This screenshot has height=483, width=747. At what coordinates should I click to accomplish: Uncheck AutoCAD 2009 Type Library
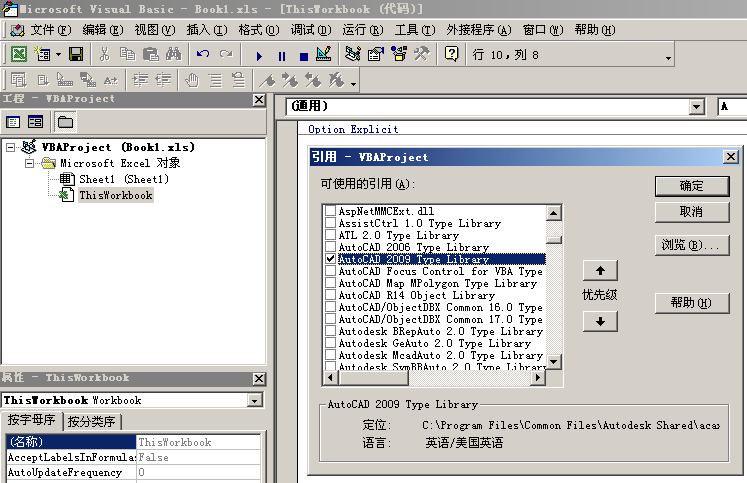click(330, 259)
